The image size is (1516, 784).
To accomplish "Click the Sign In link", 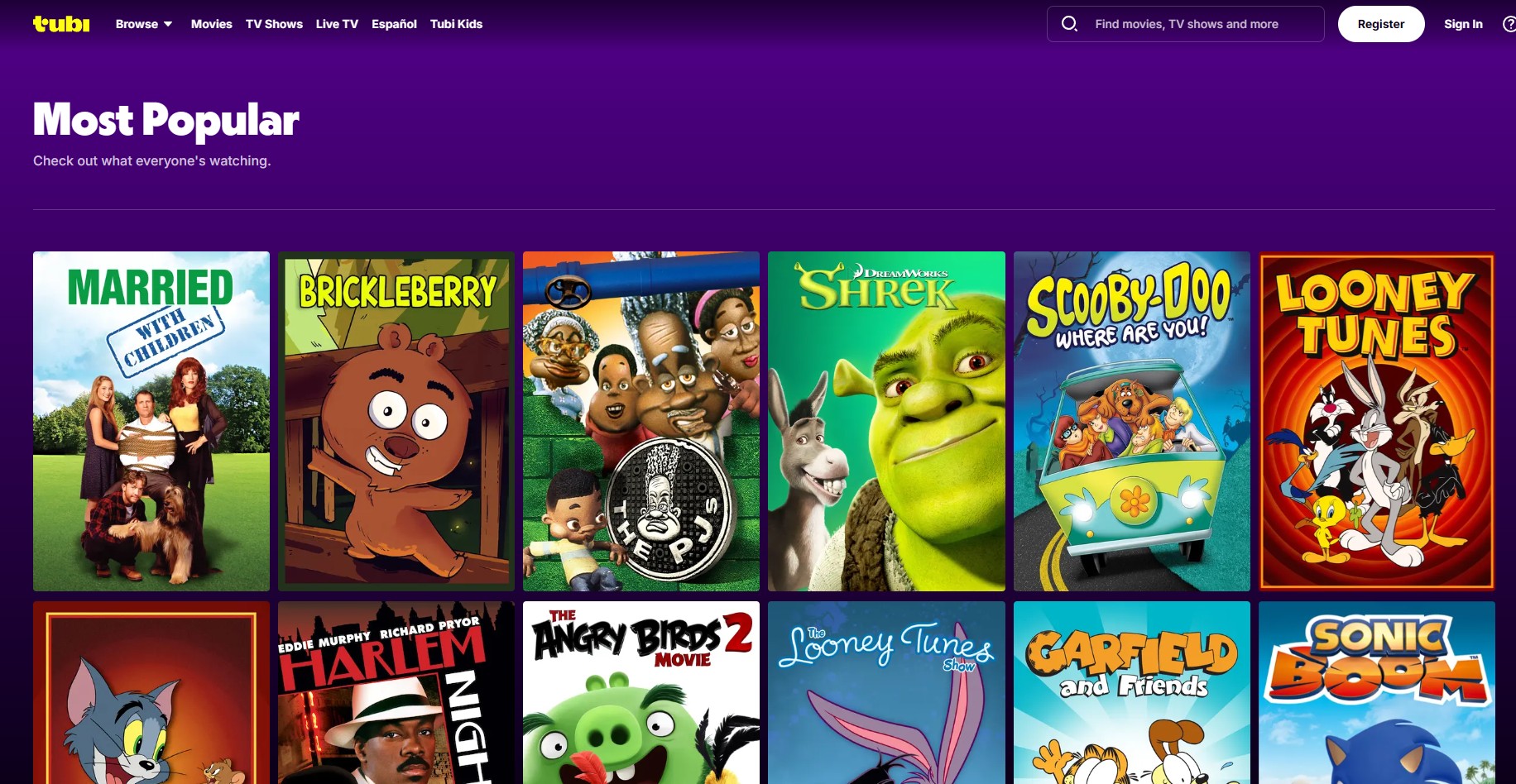I will pos(1463,24).
